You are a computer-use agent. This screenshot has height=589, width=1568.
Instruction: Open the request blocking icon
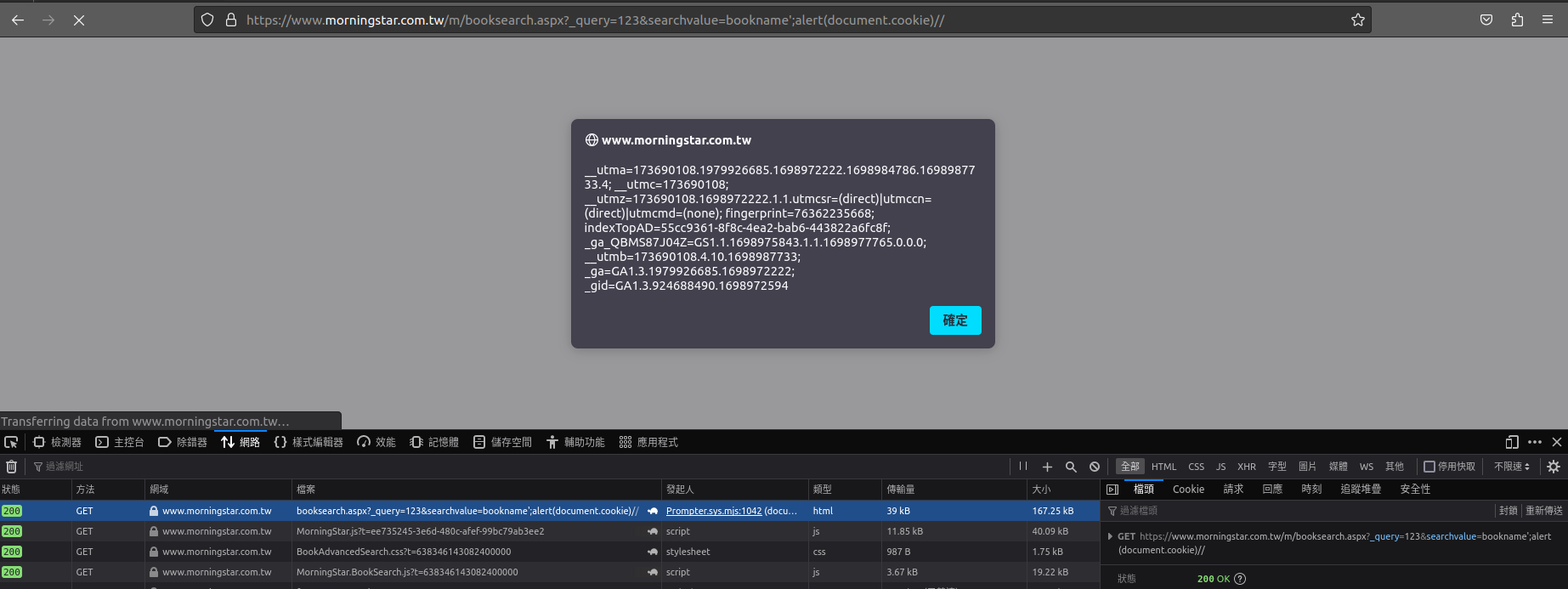pyautogui.click(x=1095, y=467)
